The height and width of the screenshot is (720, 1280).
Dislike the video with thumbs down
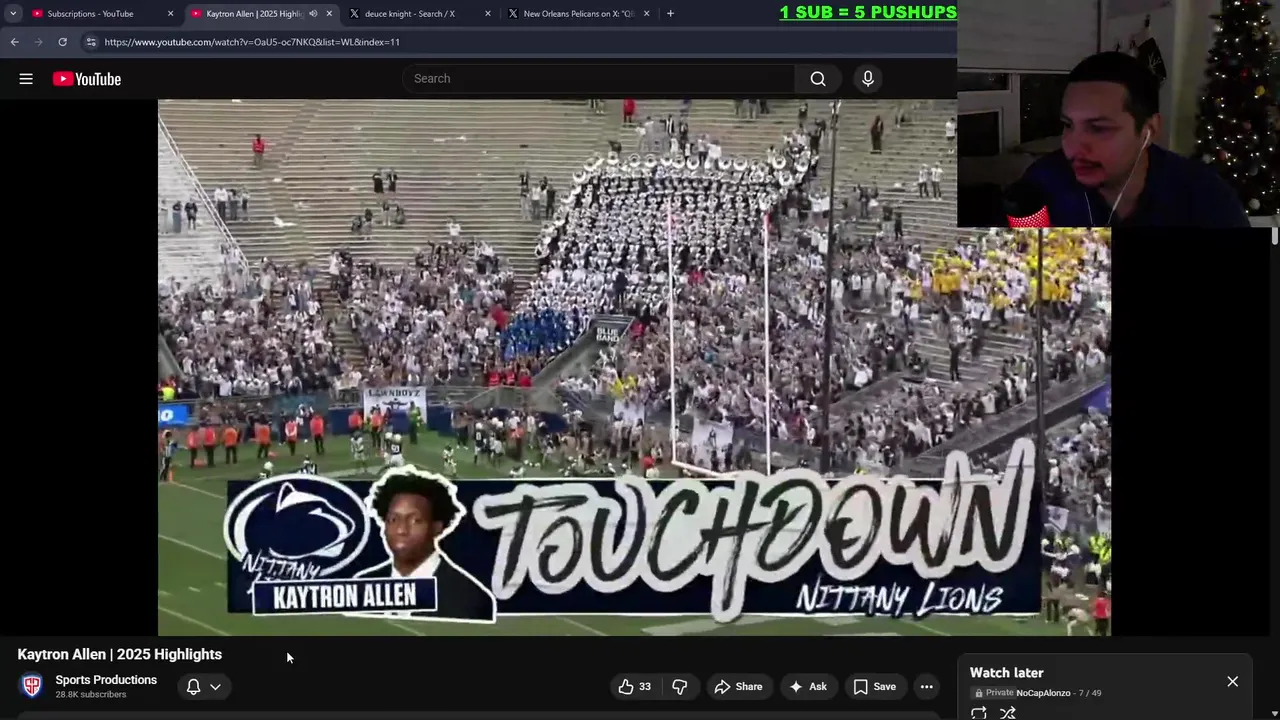[680, 686]
